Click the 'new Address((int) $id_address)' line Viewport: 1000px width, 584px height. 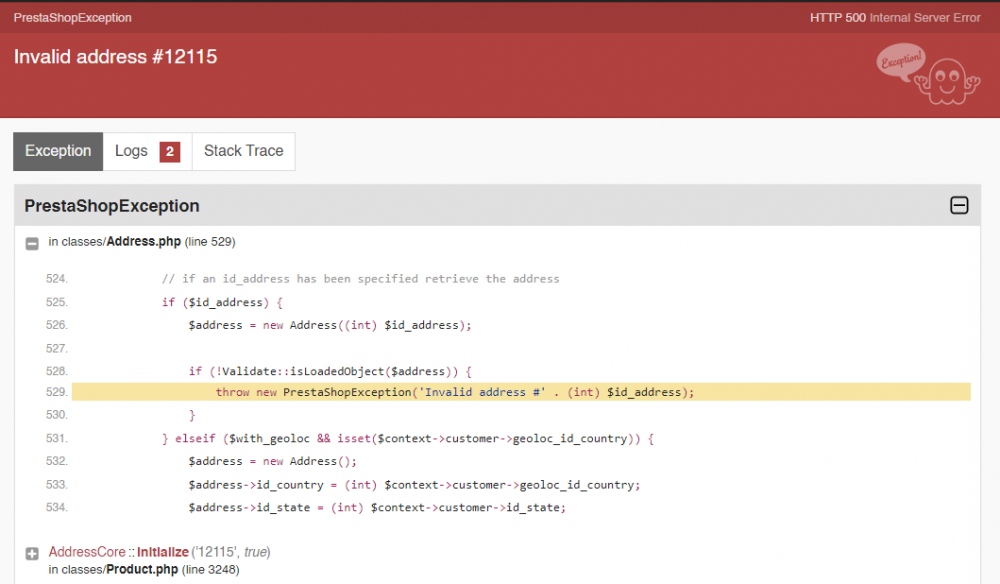point(330,325)
